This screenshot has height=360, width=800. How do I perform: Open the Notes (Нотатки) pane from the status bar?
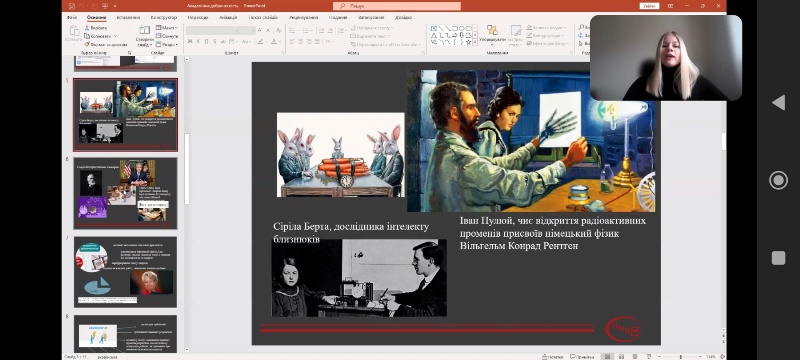click(553, 356)
